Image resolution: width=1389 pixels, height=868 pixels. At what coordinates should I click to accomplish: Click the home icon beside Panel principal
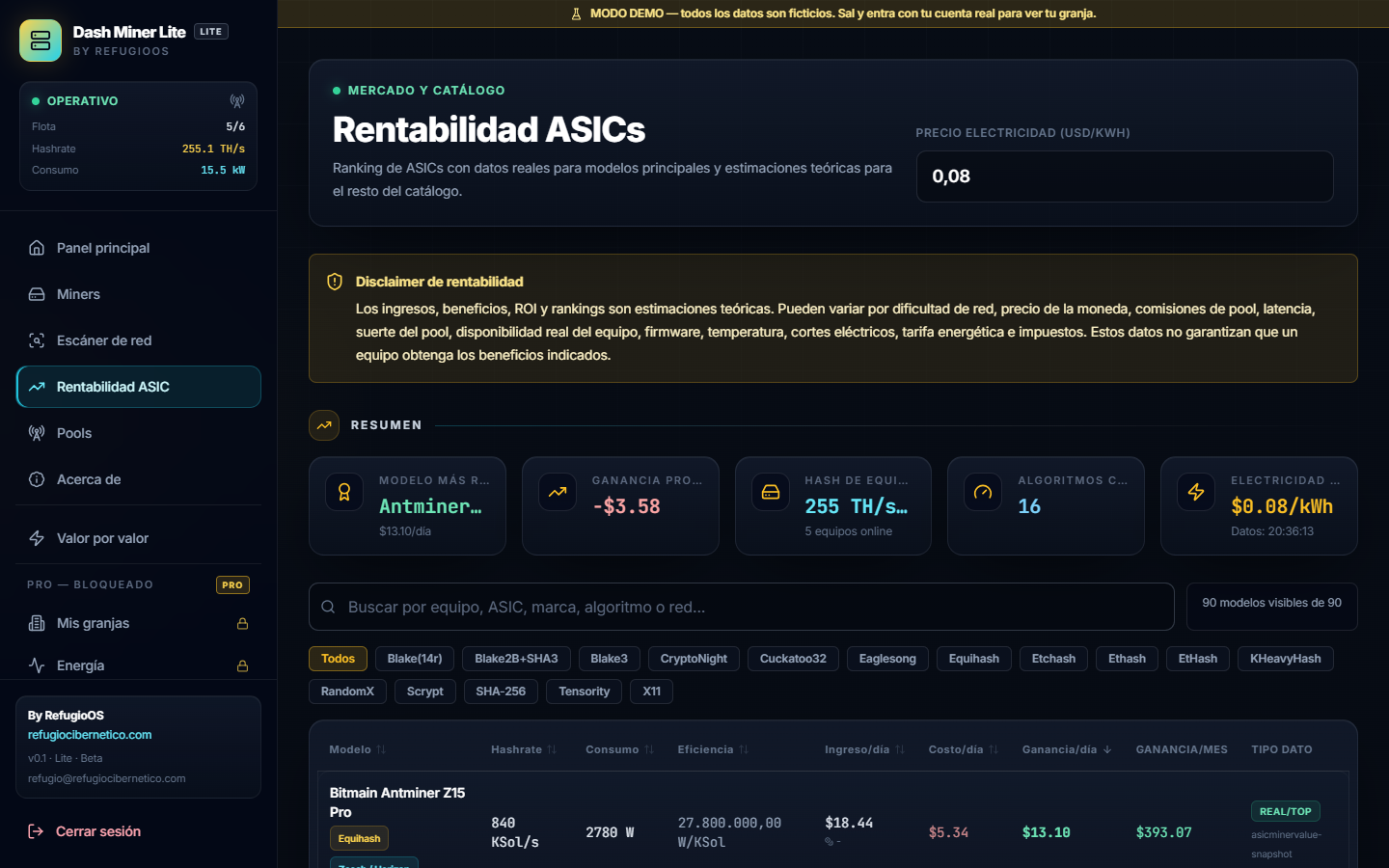[x=37, y=248]
